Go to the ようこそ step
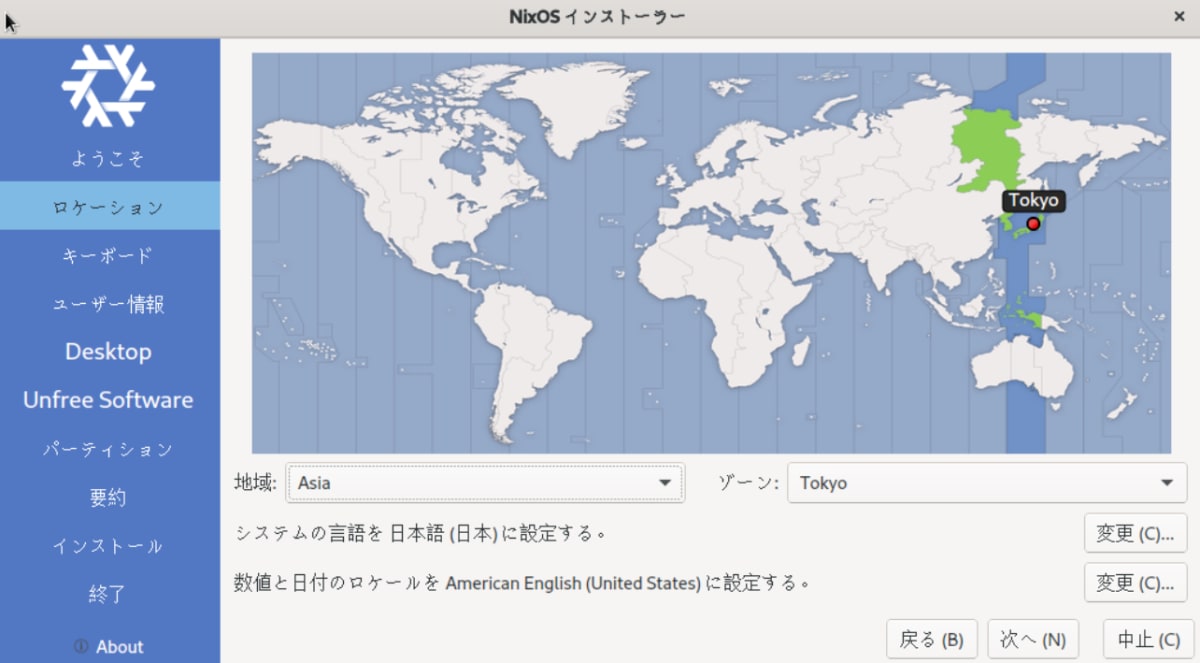The height and width of the screenshot is (663, 1200). 108,158
